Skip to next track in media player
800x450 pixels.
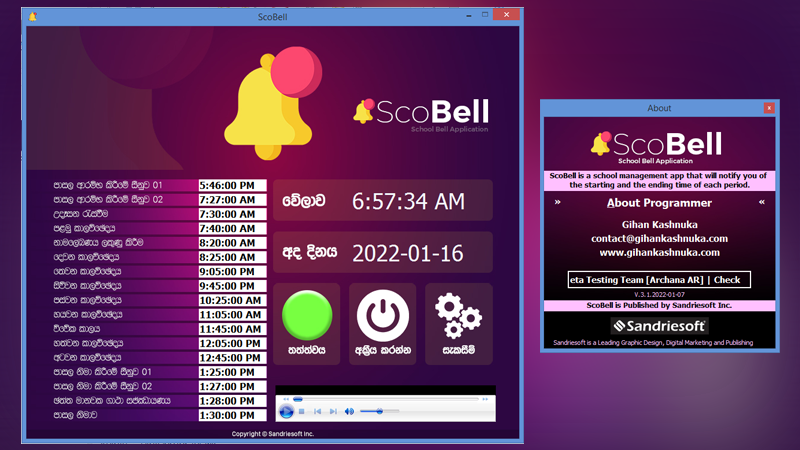[333, 411]
